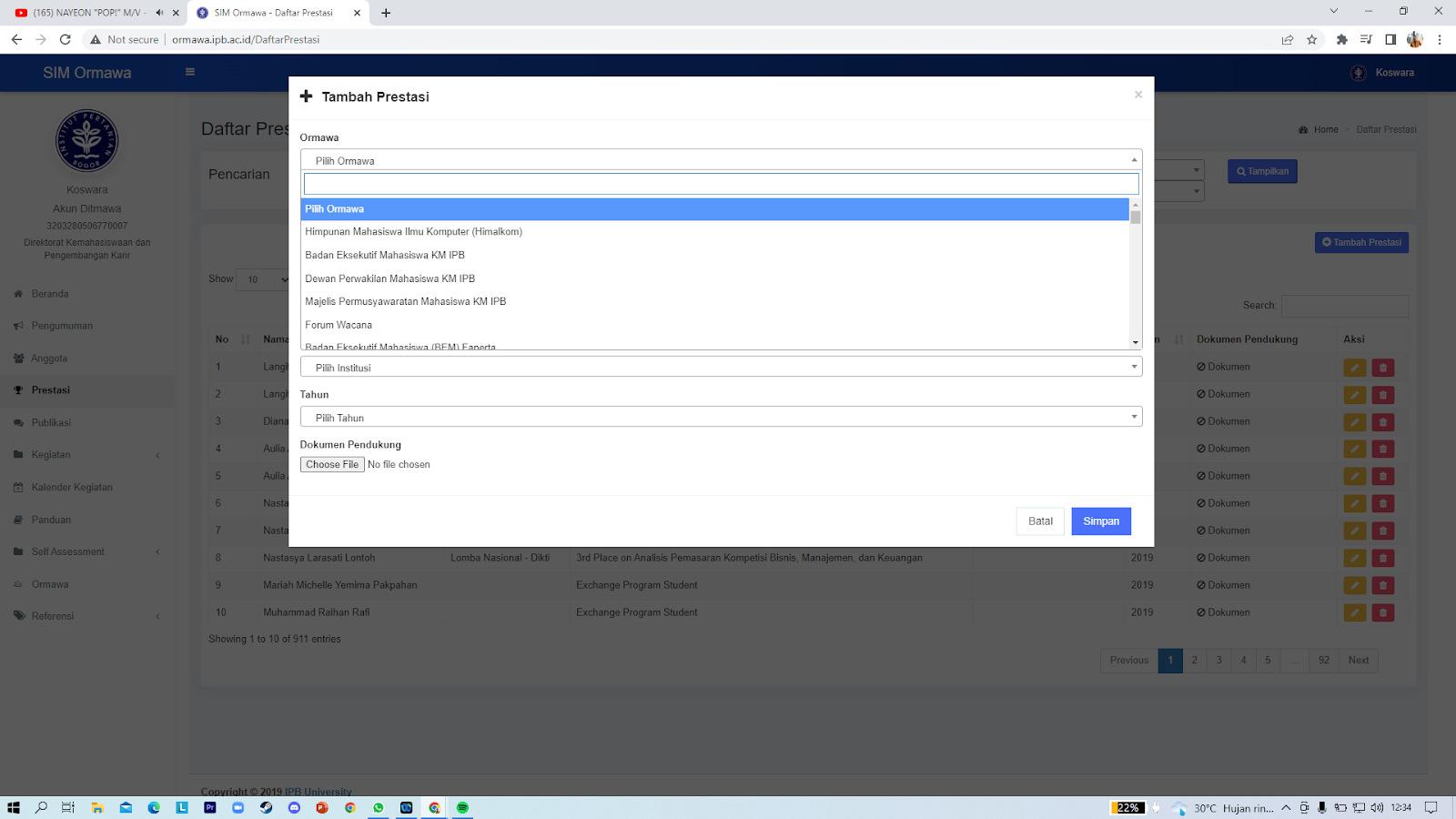Edit row 10 with the pencil icon

(1354, 612)
